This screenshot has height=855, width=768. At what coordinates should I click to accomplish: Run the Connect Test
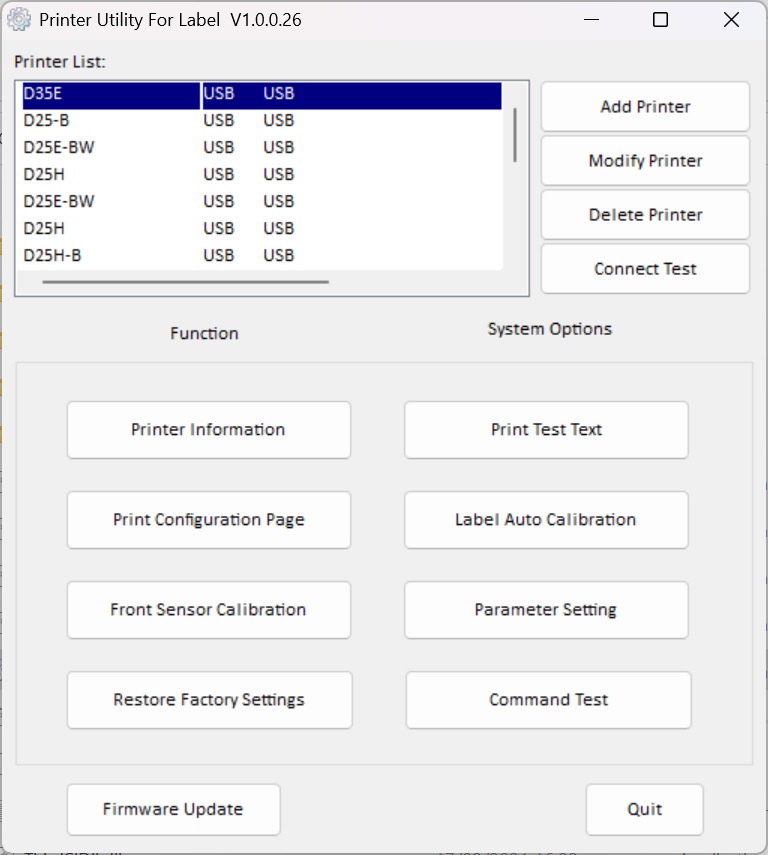[645, 269]
